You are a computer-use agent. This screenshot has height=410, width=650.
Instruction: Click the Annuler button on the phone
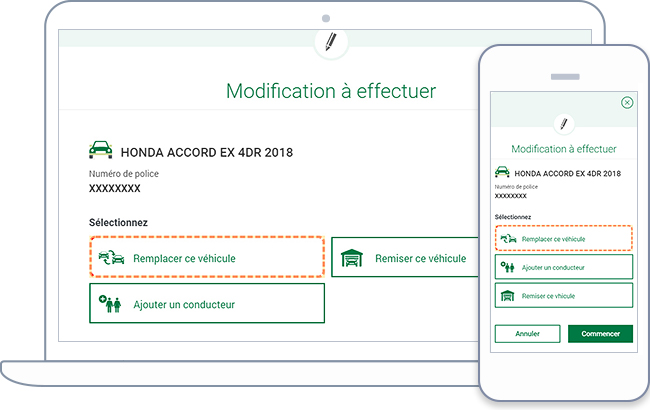[x=527, y=334]
